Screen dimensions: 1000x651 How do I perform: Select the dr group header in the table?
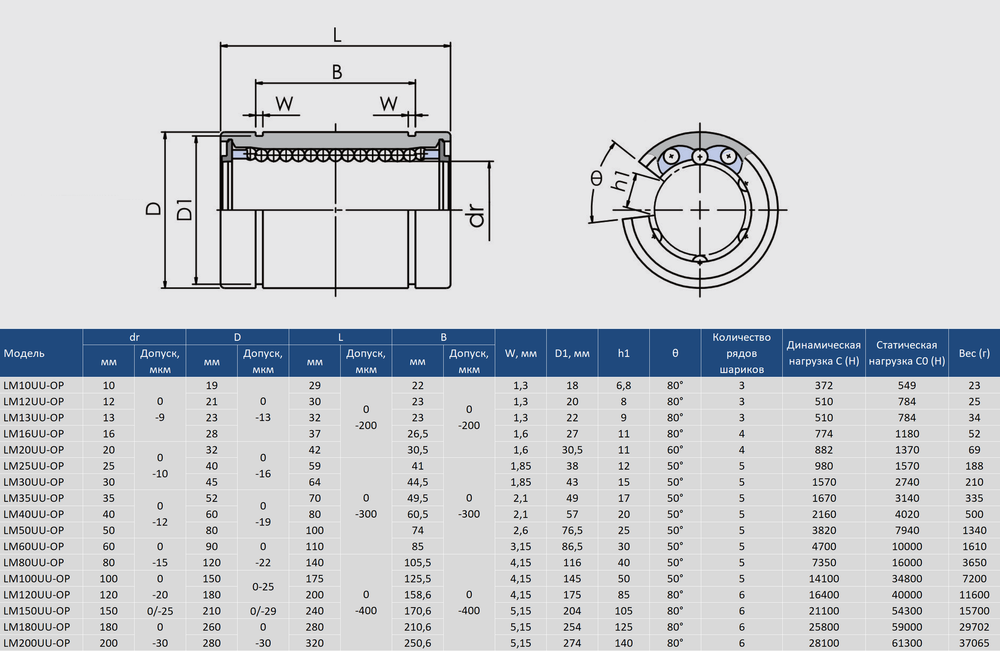point(134,337)
